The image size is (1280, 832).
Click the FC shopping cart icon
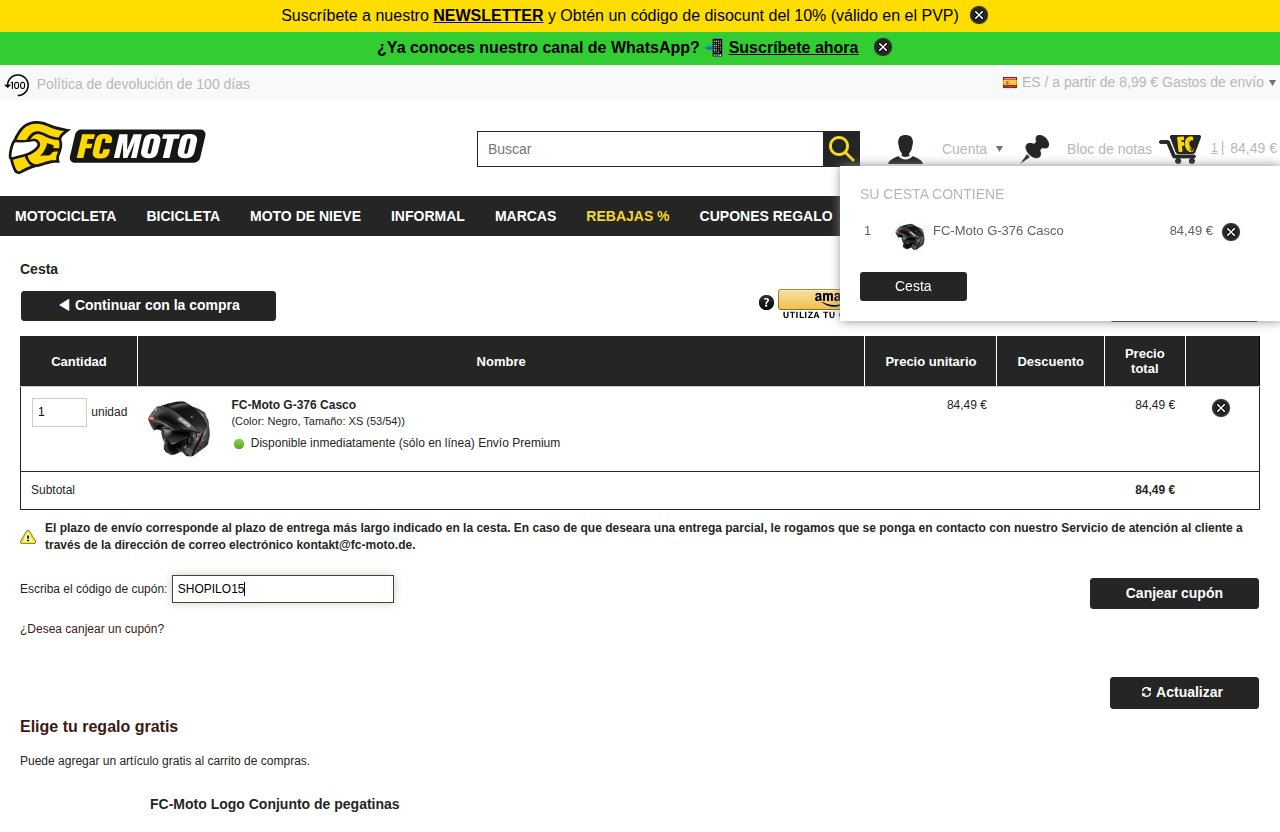pyautogui.click(x=1181, y=149)
